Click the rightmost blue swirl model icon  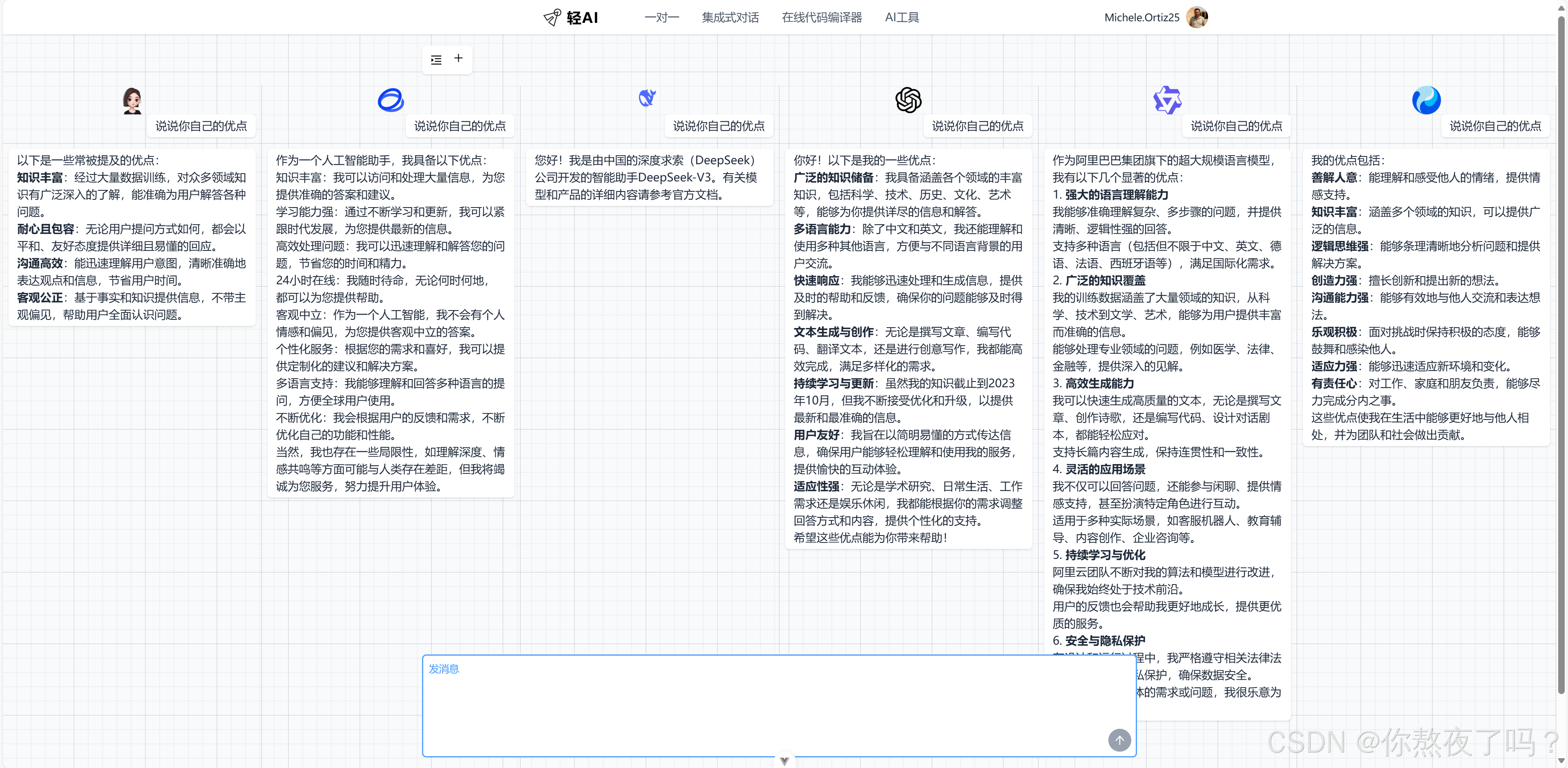pos(1426,99)
